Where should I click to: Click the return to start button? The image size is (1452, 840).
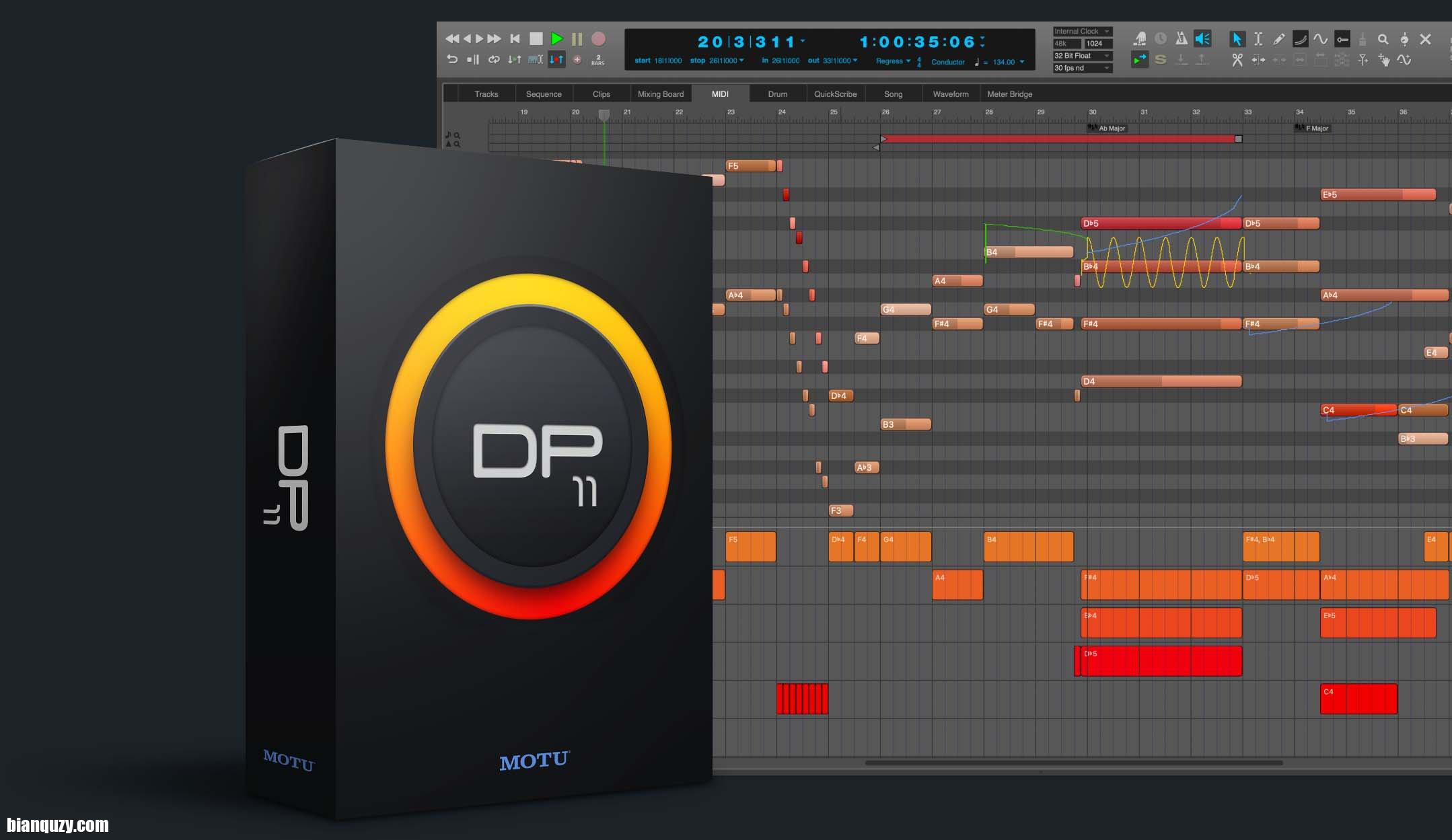coord(515,39)
